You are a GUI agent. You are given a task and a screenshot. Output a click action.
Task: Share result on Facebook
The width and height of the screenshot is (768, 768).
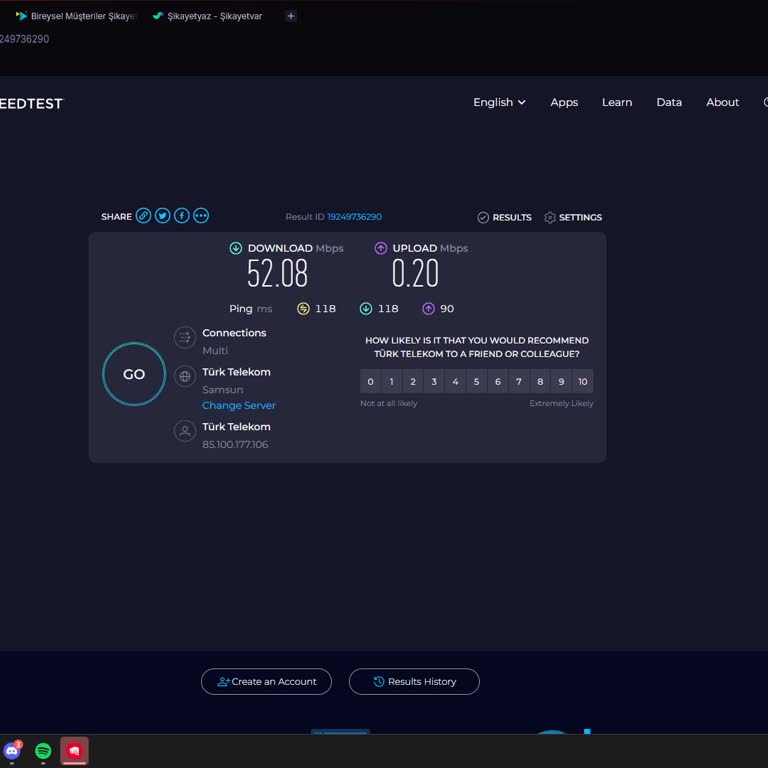pyautogui.click(x=182, y=216)
